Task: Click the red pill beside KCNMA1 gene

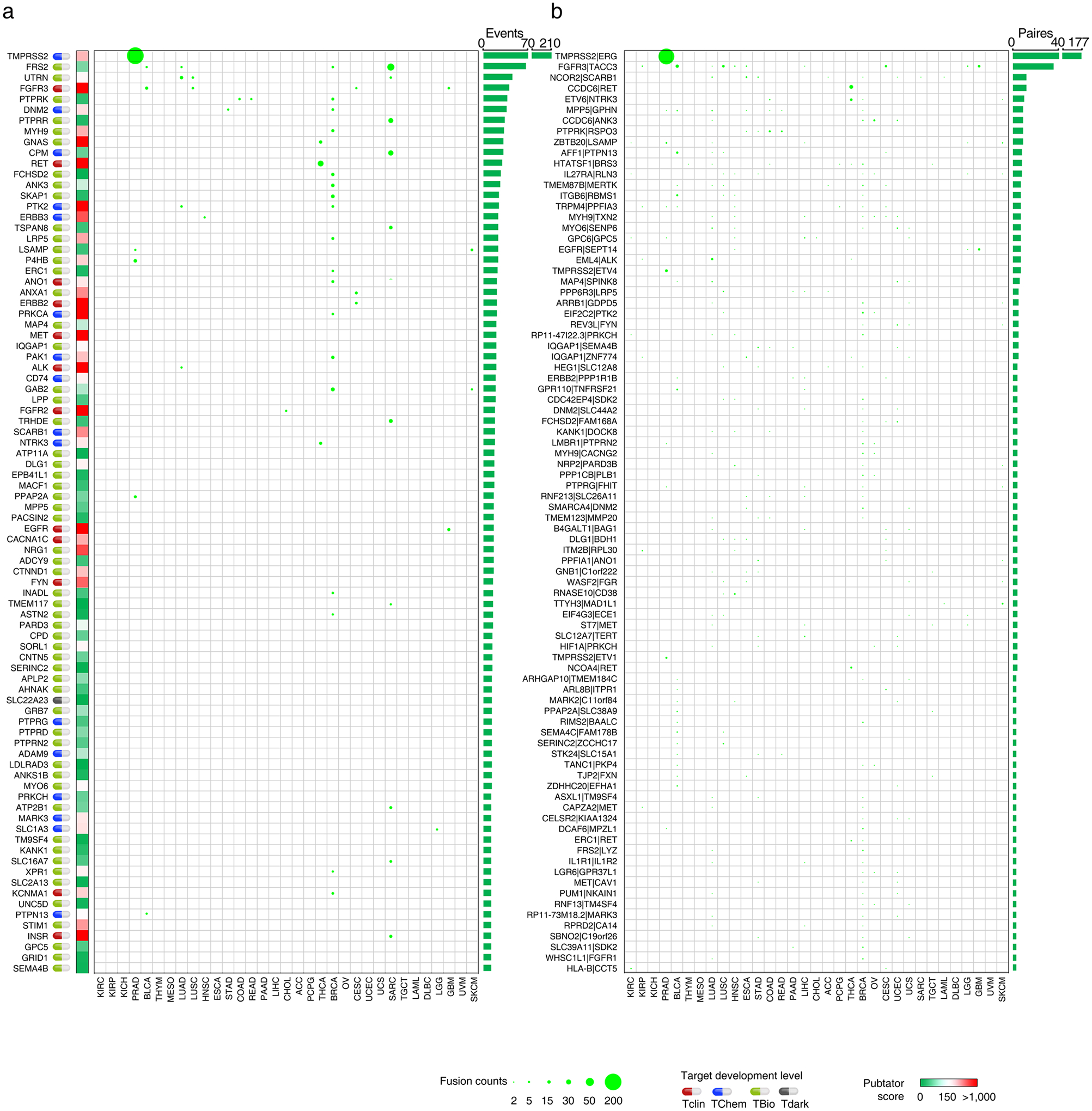Action: pos(62,894)
